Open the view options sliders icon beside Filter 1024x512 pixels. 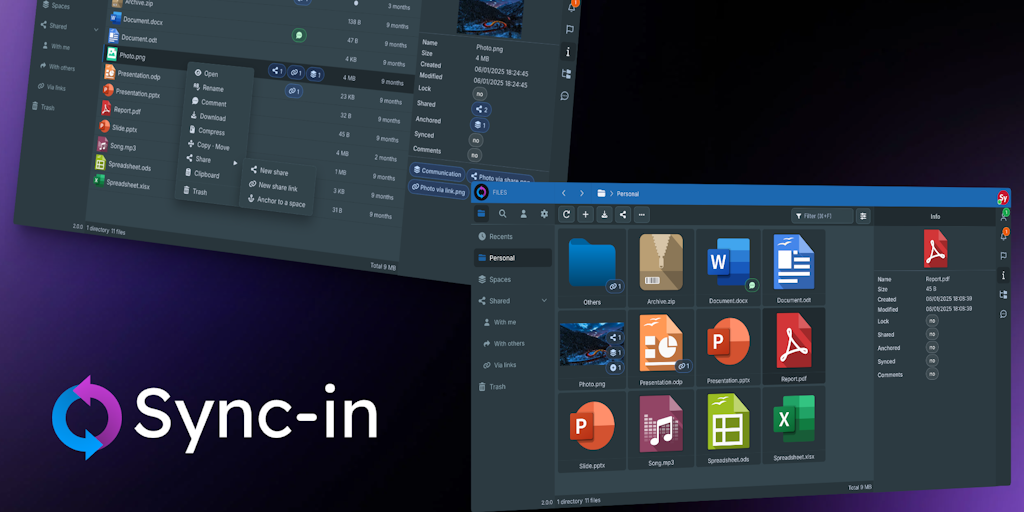click(863, 216)
